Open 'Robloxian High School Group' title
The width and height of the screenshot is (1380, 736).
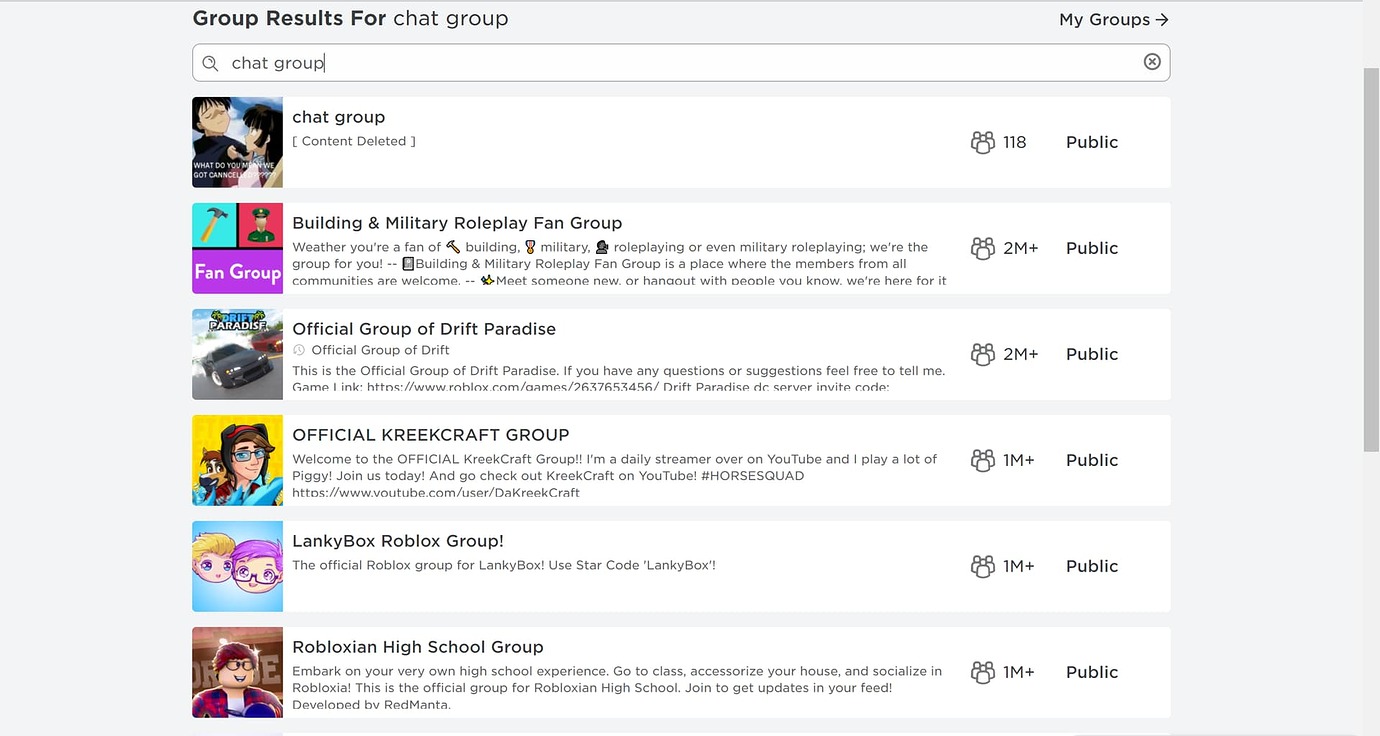418,647
